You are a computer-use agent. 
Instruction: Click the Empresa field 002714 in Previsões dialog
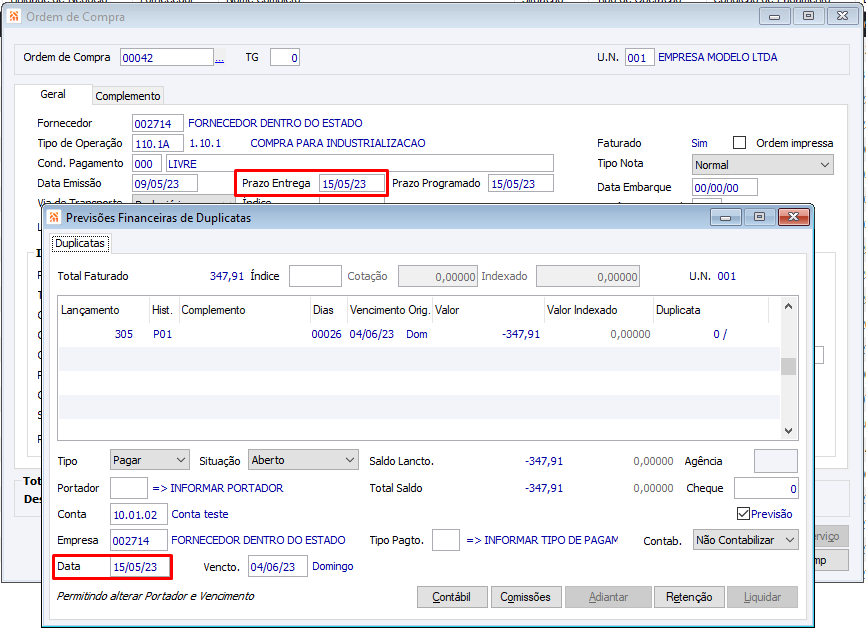click(x=139, y=540)
